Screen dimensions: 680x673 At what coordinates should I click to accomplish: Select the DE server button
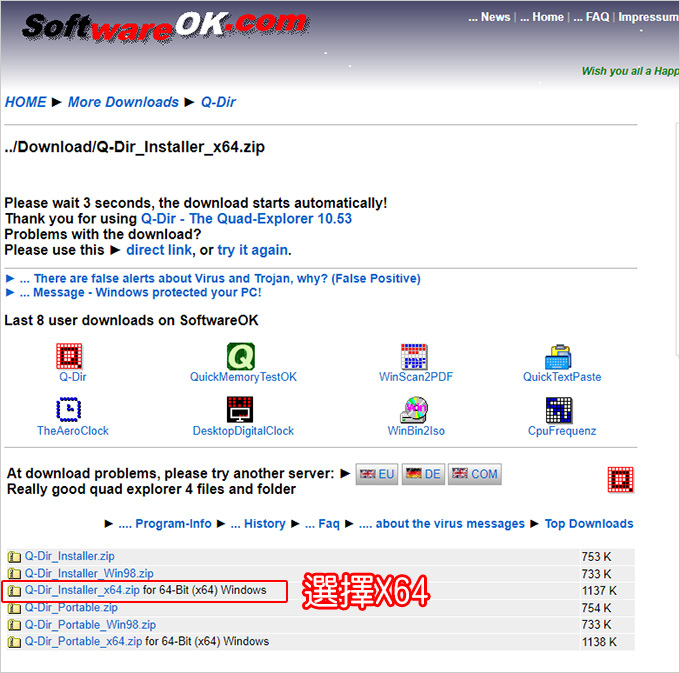pos(423,474)
